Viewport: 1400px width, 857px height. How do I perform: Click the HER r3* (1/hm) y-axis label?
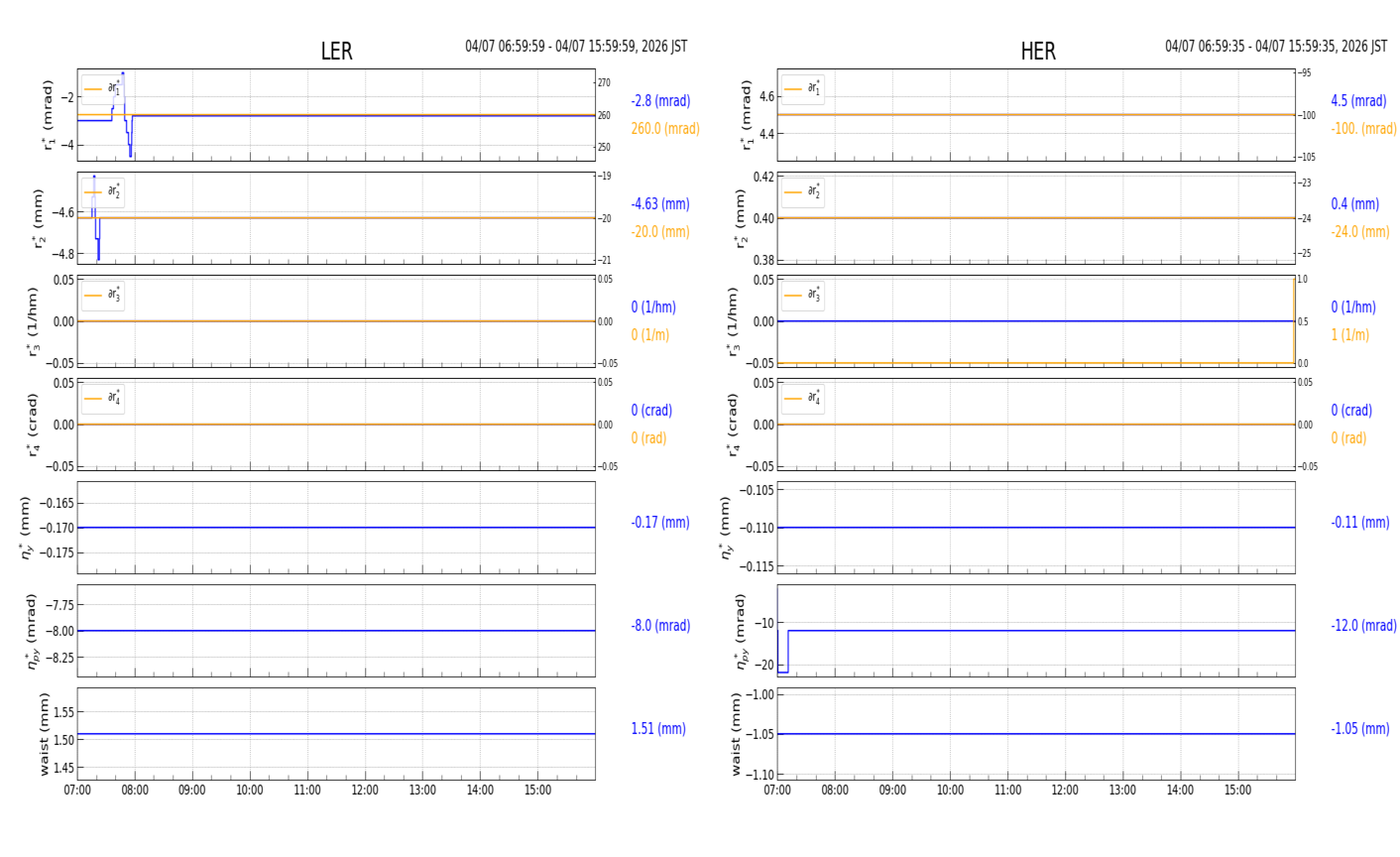(733, 321)
